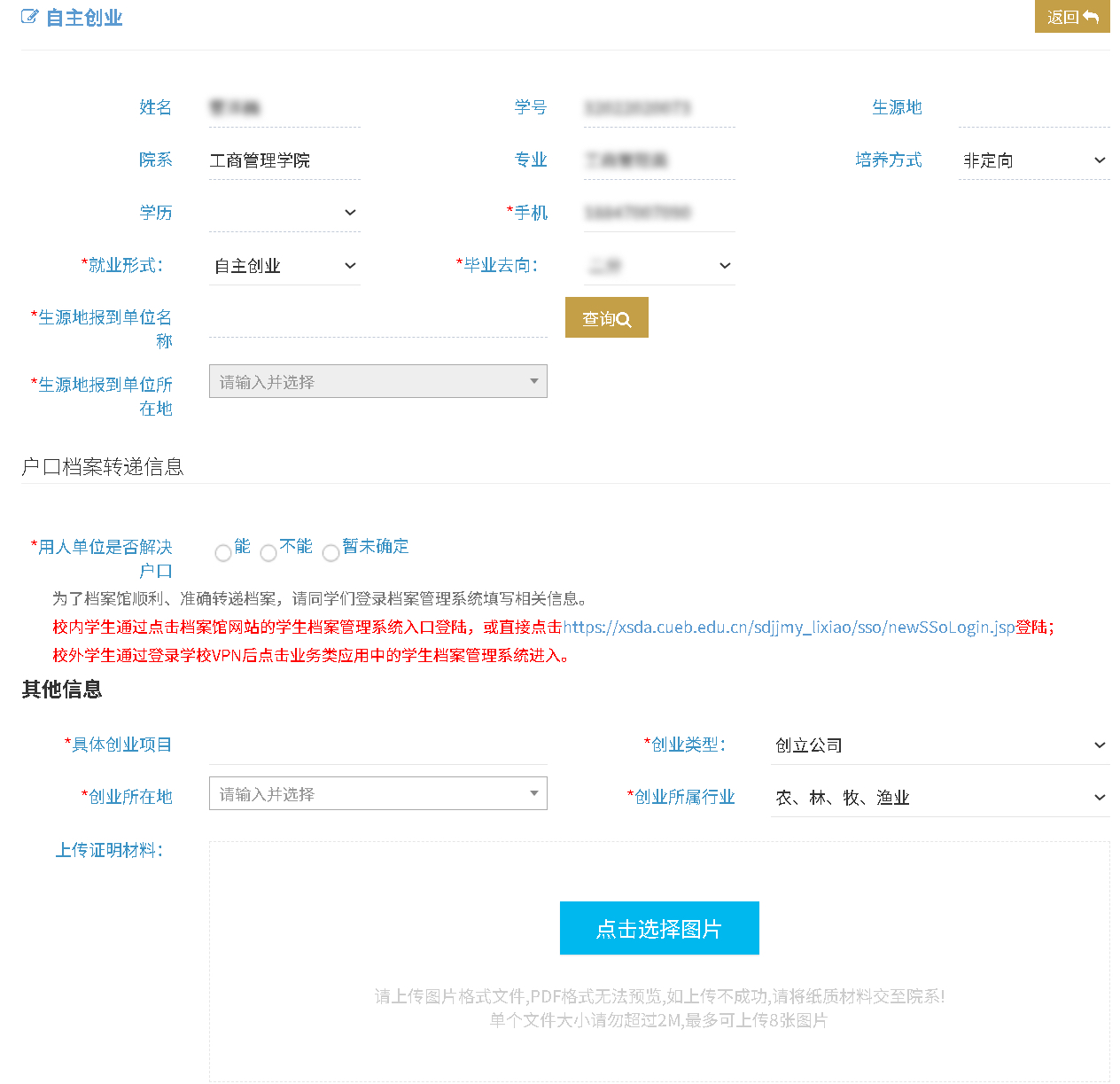
Task: Click the 查询 search button
Action: point(606,318)
